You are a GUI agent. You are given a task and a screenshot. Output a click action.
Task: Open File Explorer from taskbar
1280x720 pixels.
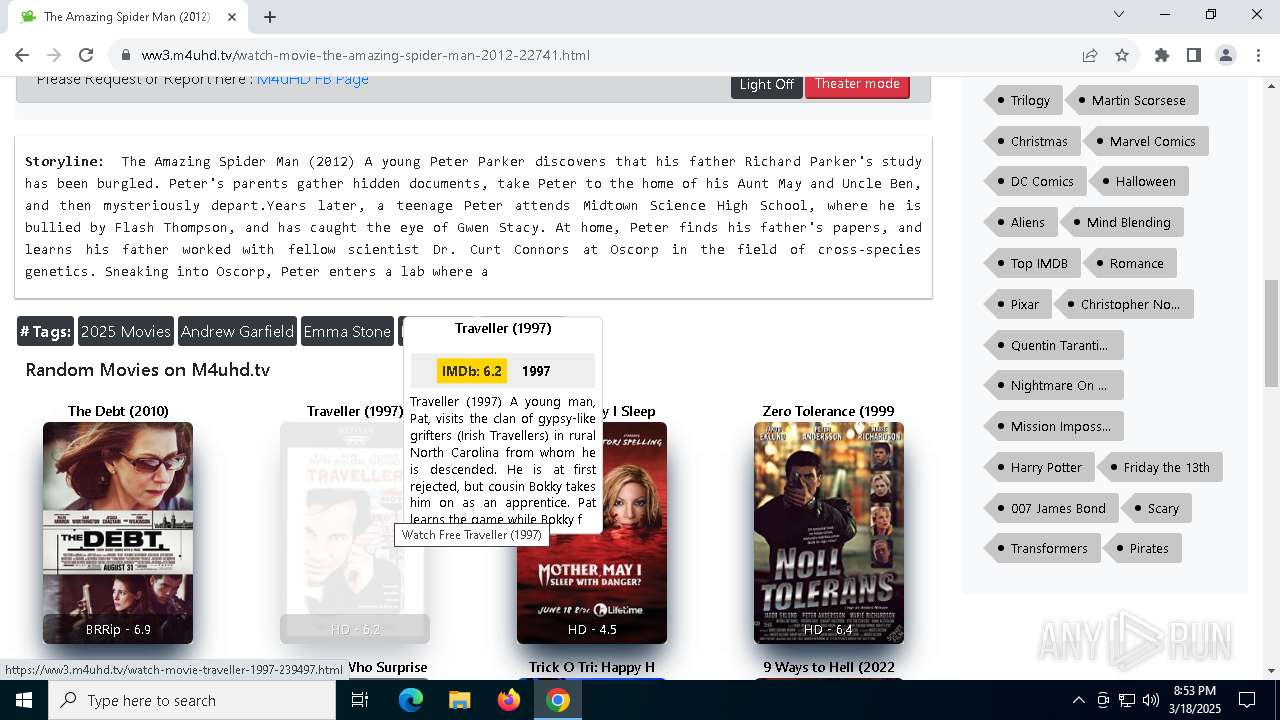(x=459, y=700)
